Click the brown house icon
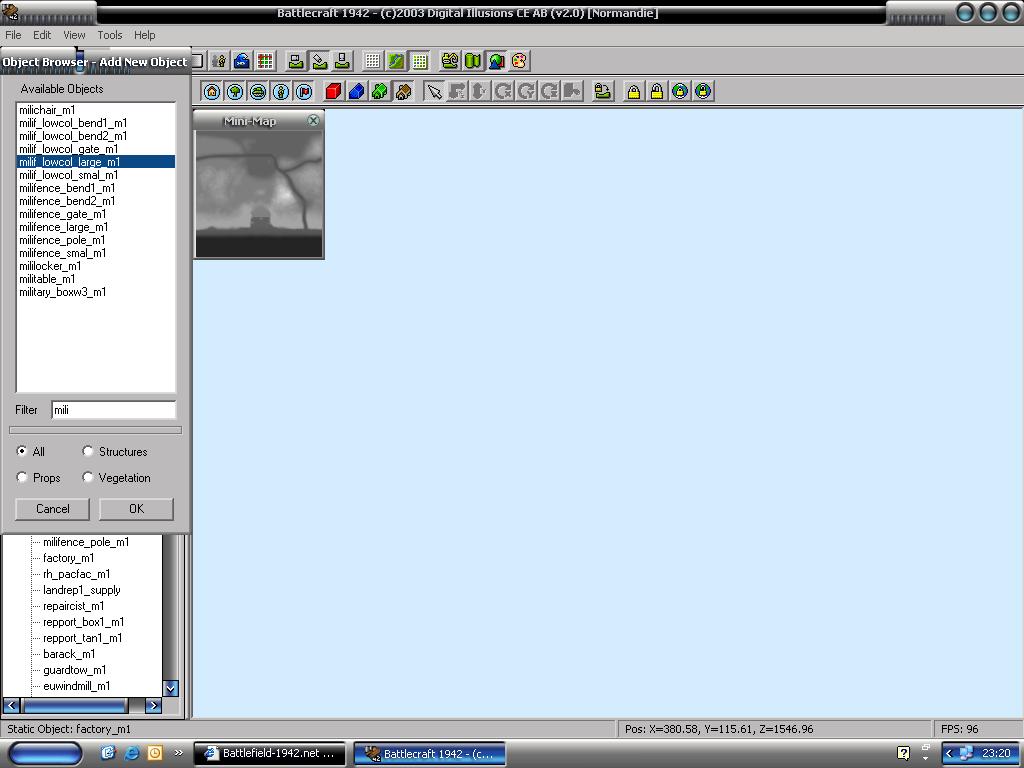1024x768 pixels. tap(404, 91)
